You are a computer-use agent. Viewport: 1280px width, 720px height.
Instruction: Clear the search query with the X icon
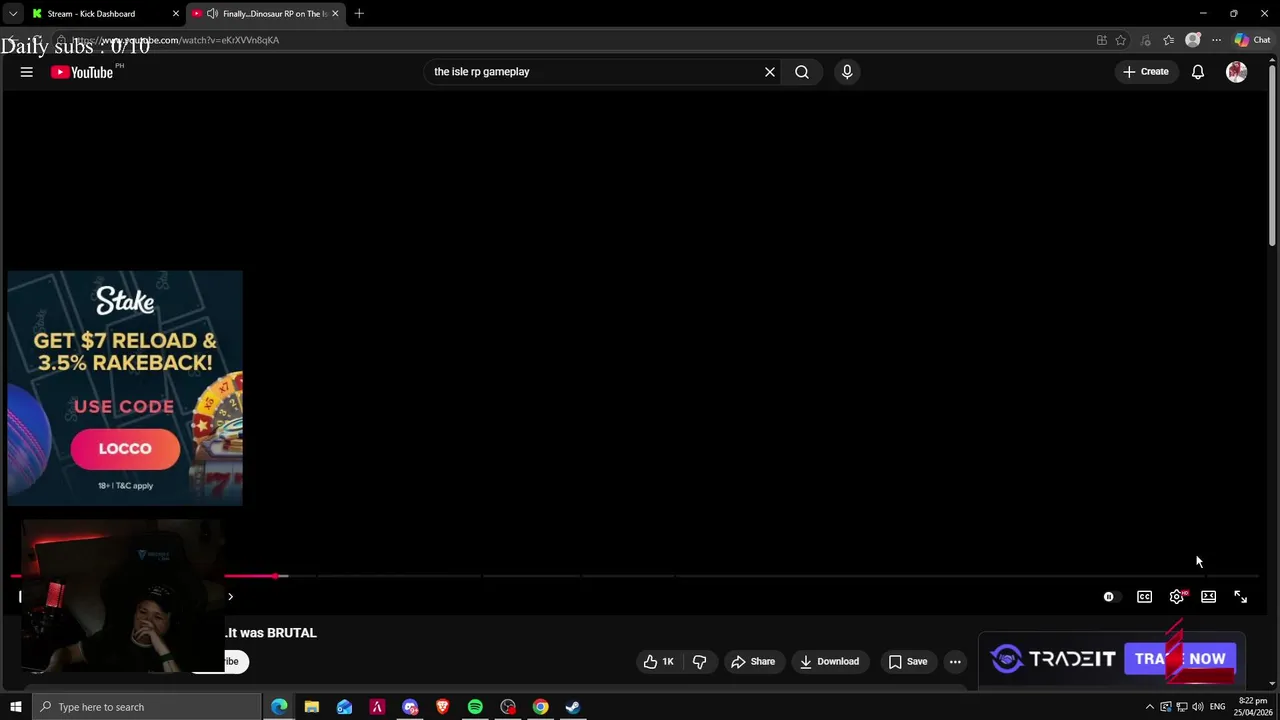(x=770, y=72)
